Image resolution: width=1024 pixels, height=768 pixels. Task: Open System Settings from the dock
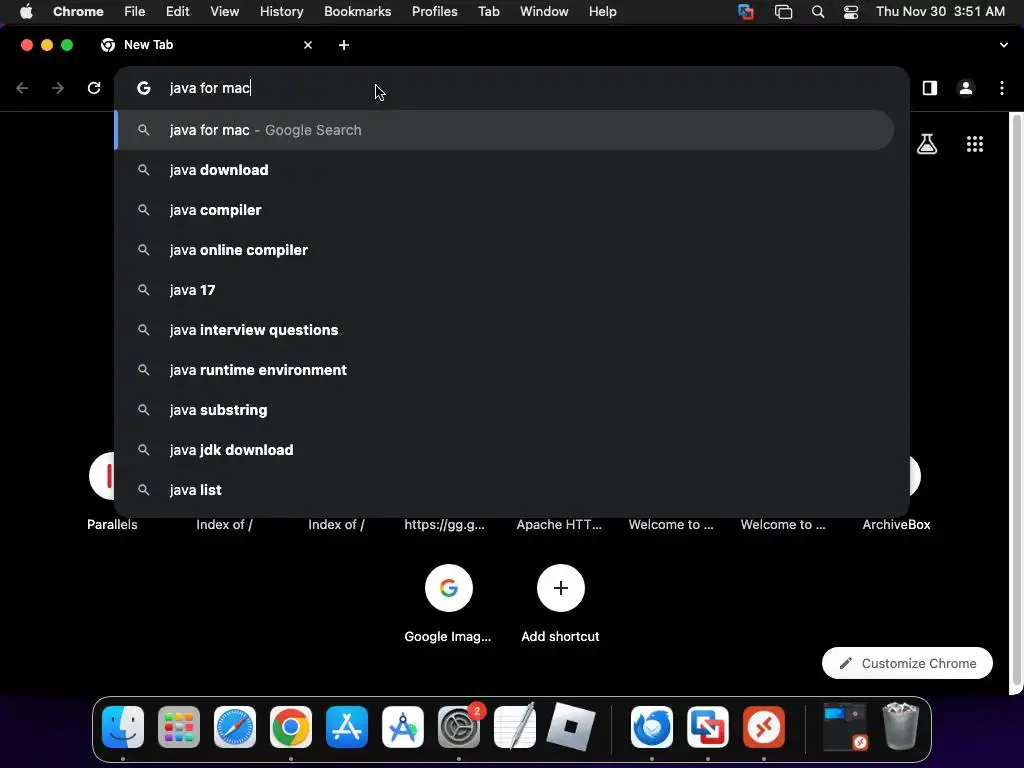click(459, 727)
